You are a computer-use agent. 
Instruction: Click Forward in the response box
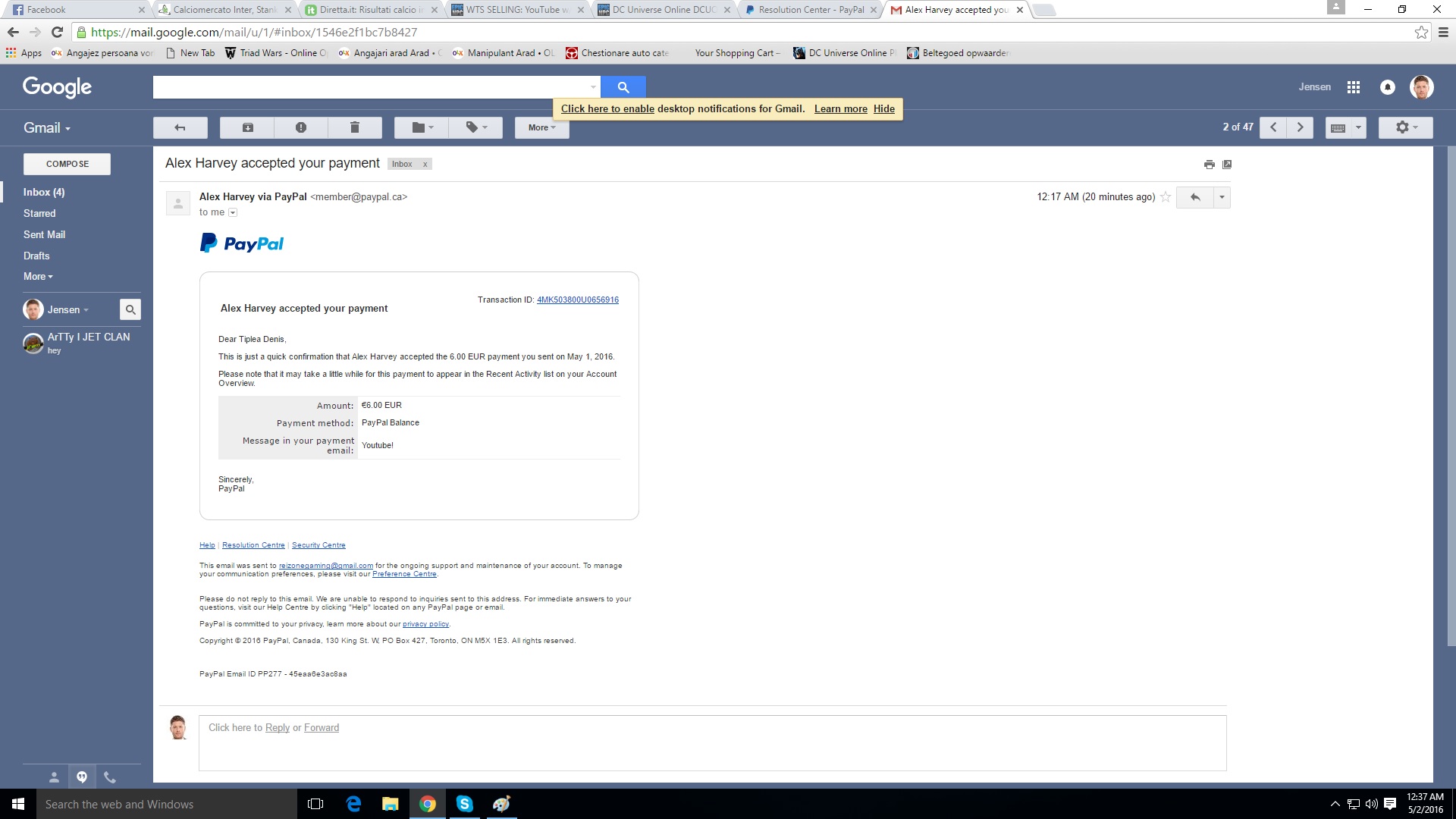[x=322, y=728]
